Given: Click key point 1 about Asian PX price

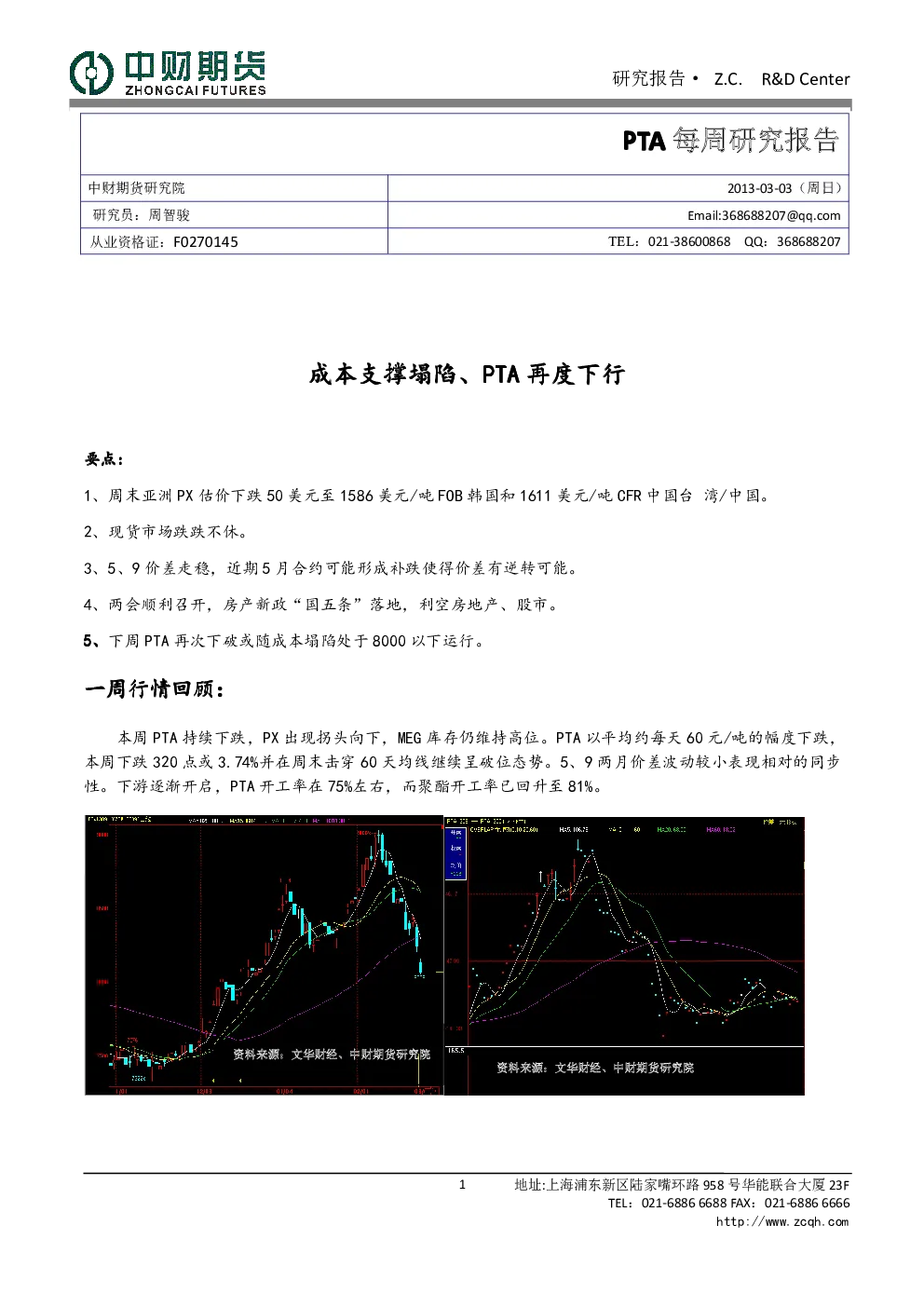Looking at the screenshot, I should pos(428,496).
